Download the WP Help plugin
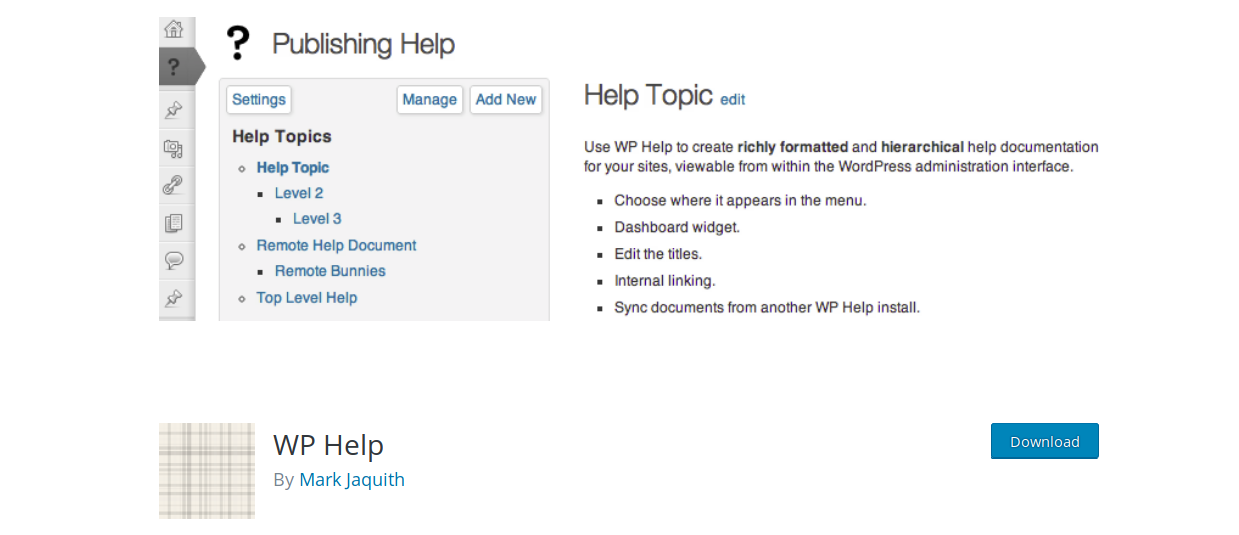Screen dimensions: 1239x535 (1045, 441)
